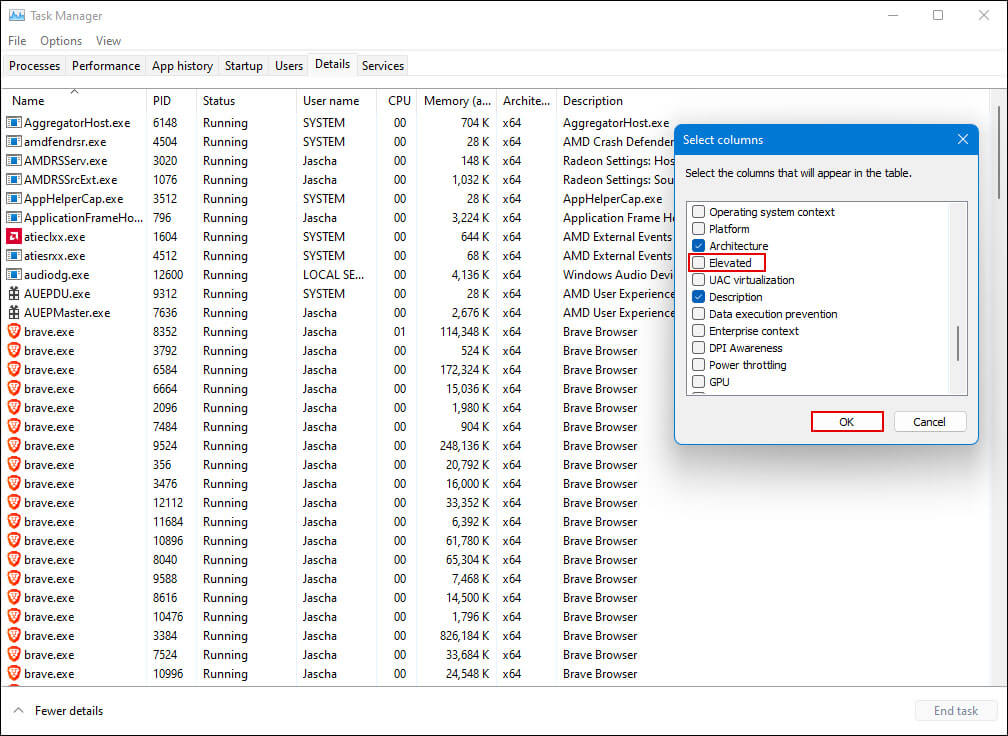This screenshot has width=1008, height=736.
Task: Sort by the User name column header
Action: point(336,101)
